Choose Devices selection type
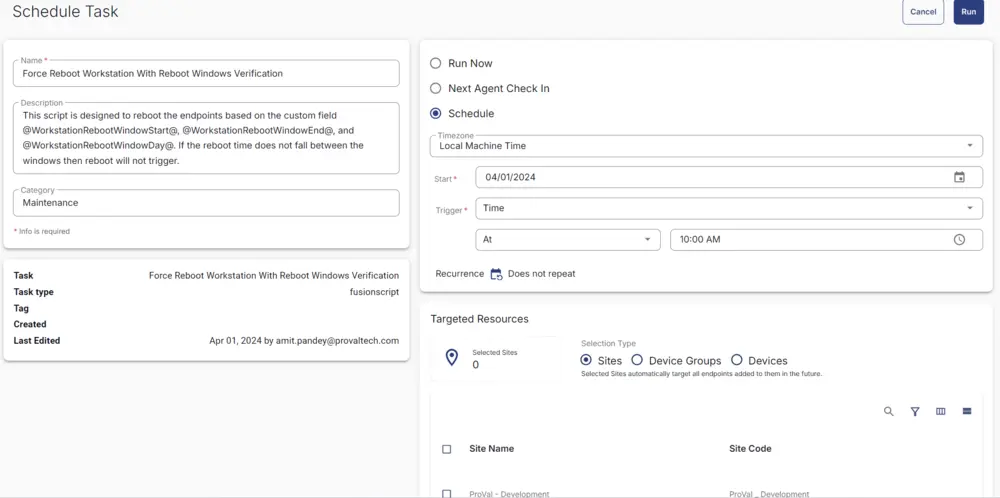 click(x=737, y=360)
